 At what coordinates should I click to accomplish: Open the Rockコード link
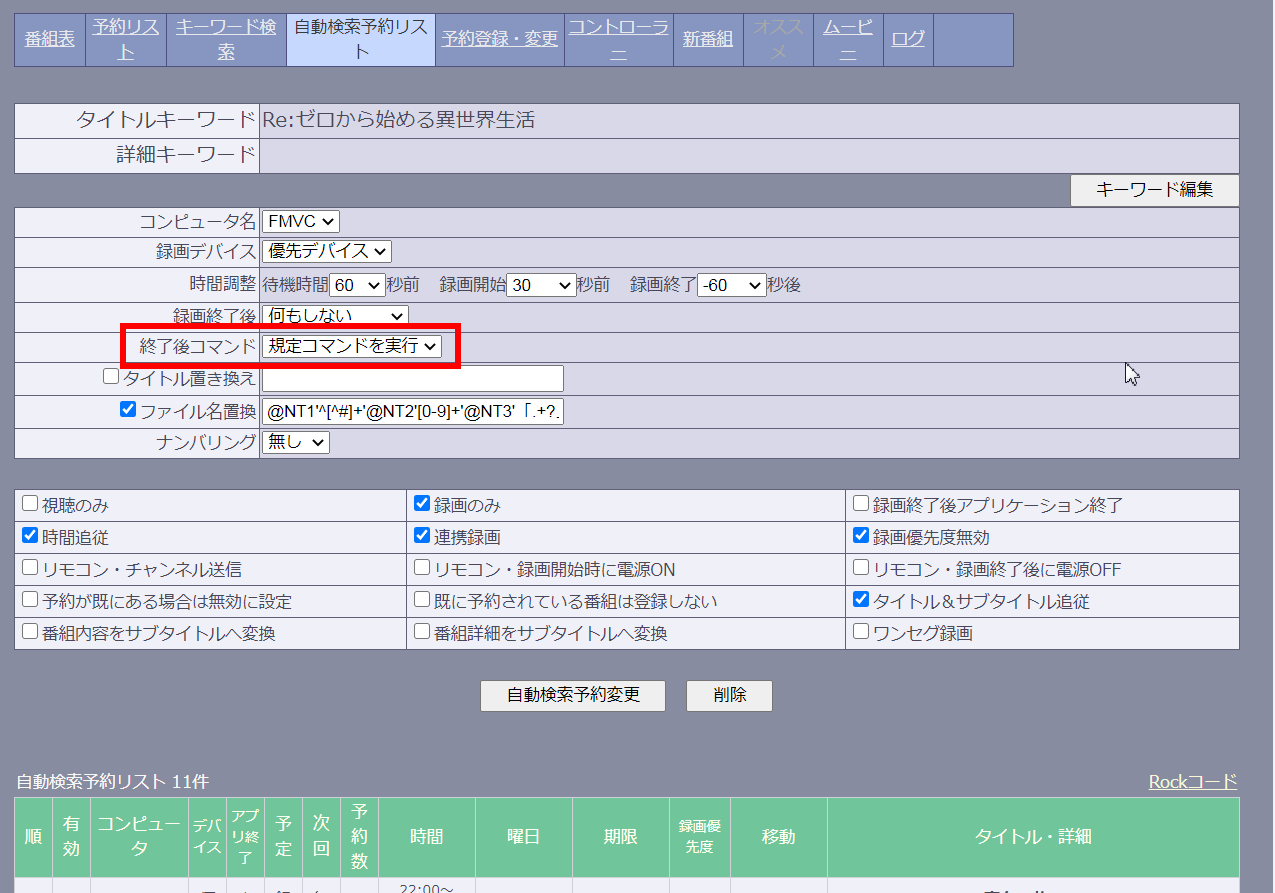[1192, 782]
